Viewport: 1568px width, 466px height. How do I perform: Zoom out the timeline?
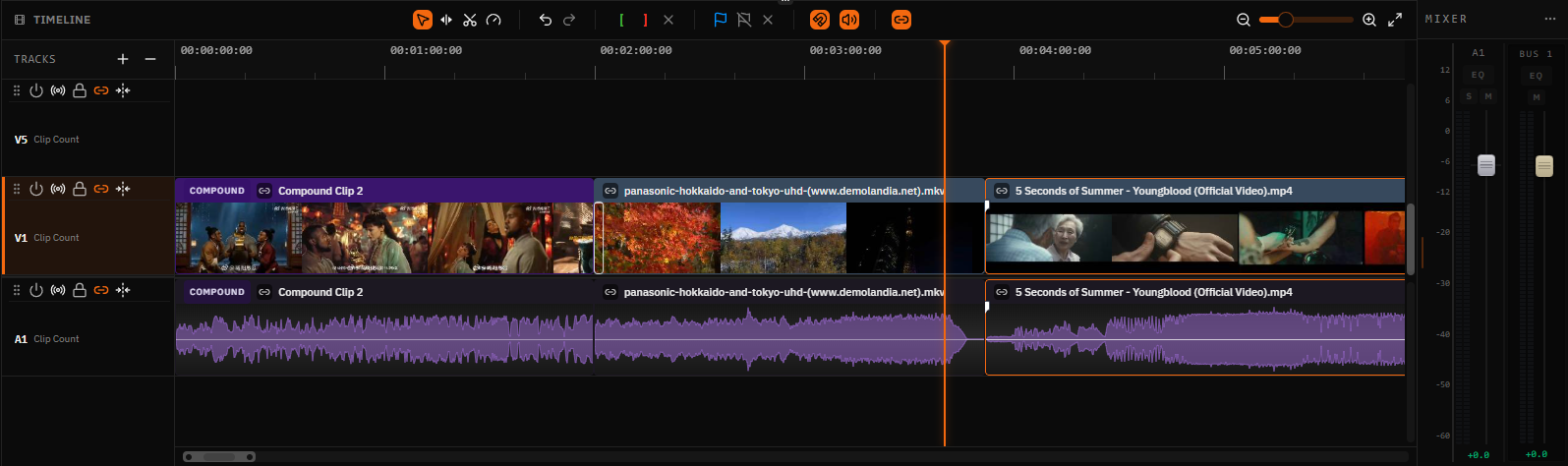(1244, 20)
